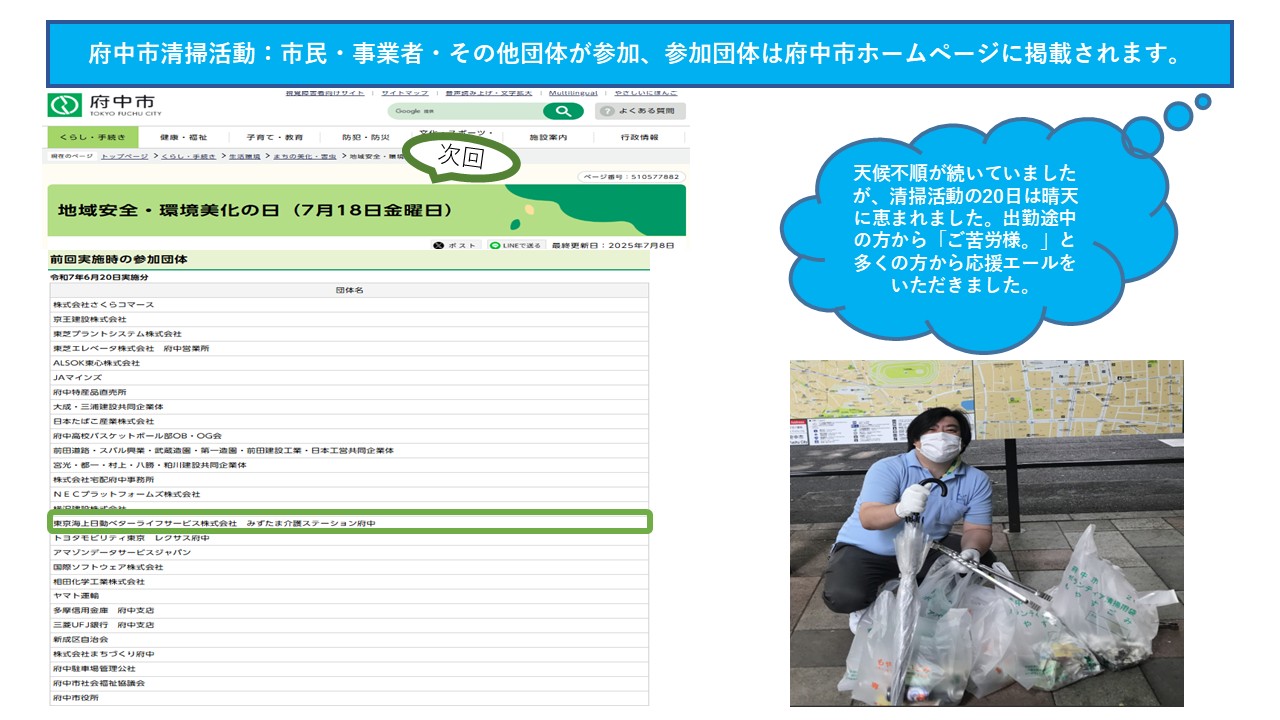The image size is (1280, 720).
Task: Click the 最終更新日 2025年7月8日 text
Action: pyautogui.click(x=614, y=245)
